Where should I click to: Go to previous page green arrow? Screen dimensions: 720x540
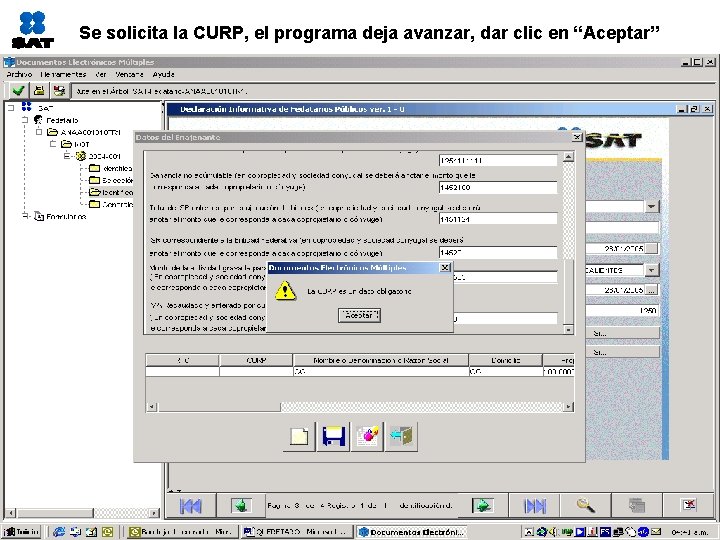pos(241,506)
